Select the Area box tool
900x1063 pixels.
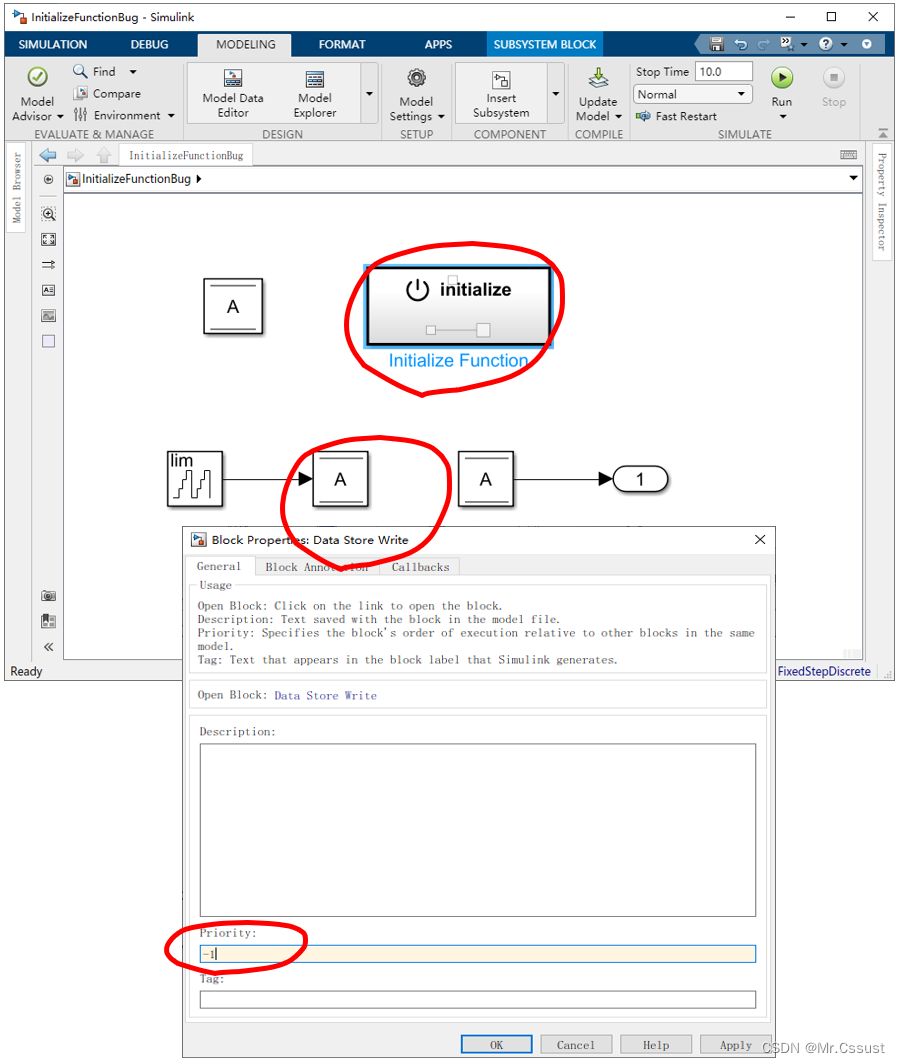click(x=48, y=341)
